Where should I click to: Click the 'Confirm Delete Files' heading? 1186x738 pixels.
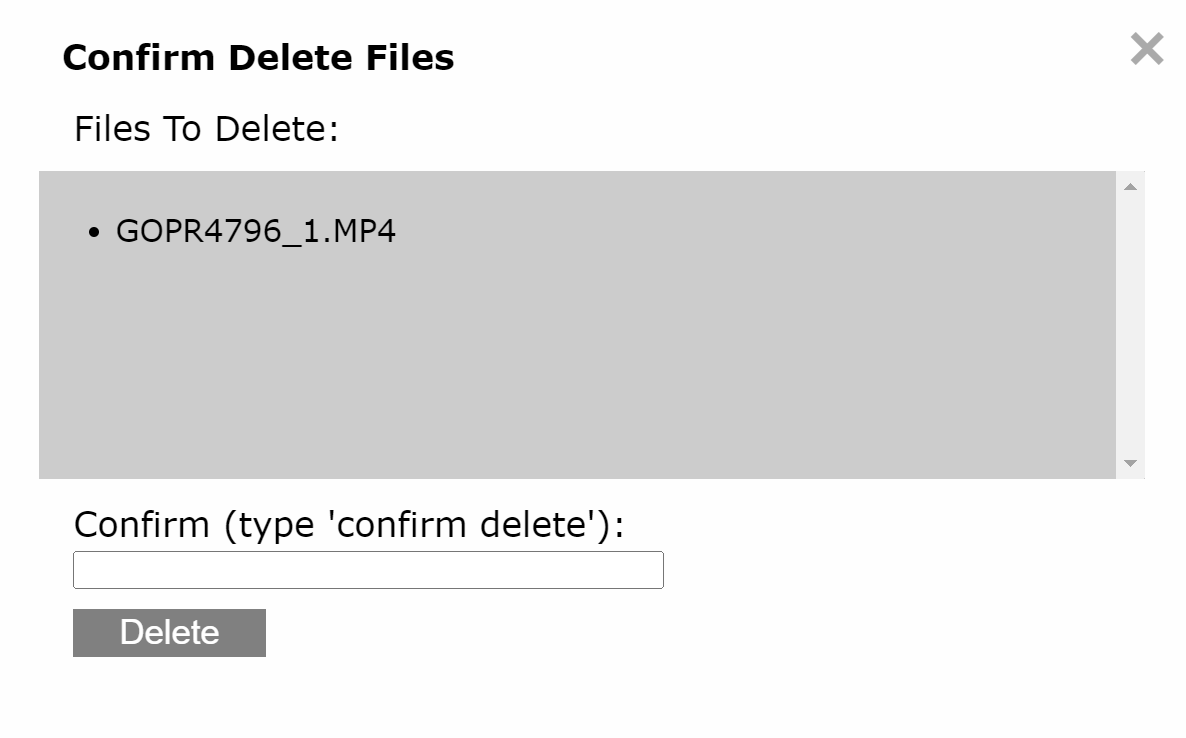pyautogui.click(x=258, y=58)
